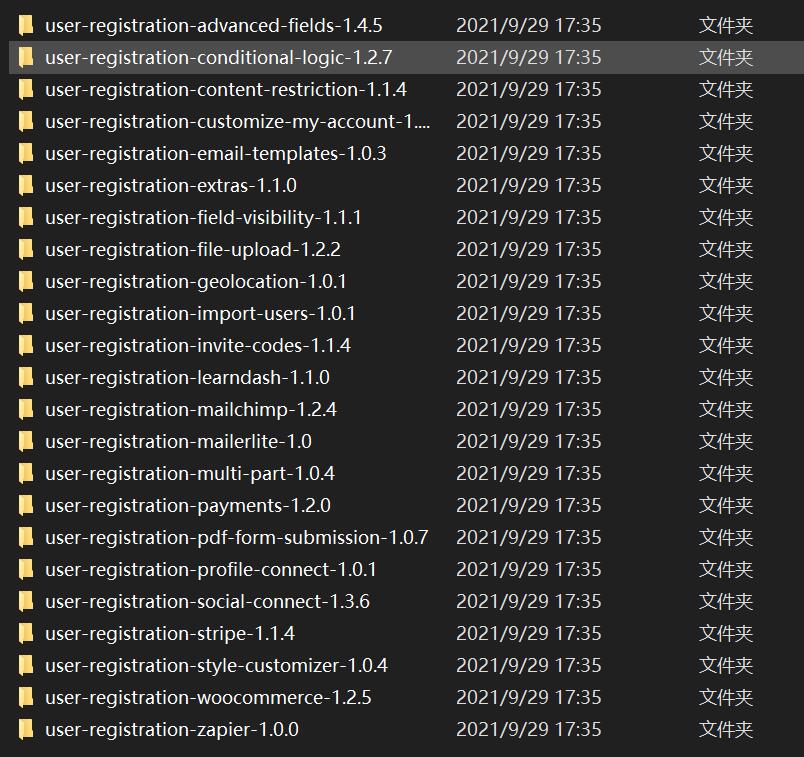
Task: Click folder icon of user-registration-customize-my-account row
Action: click(26, 122)
